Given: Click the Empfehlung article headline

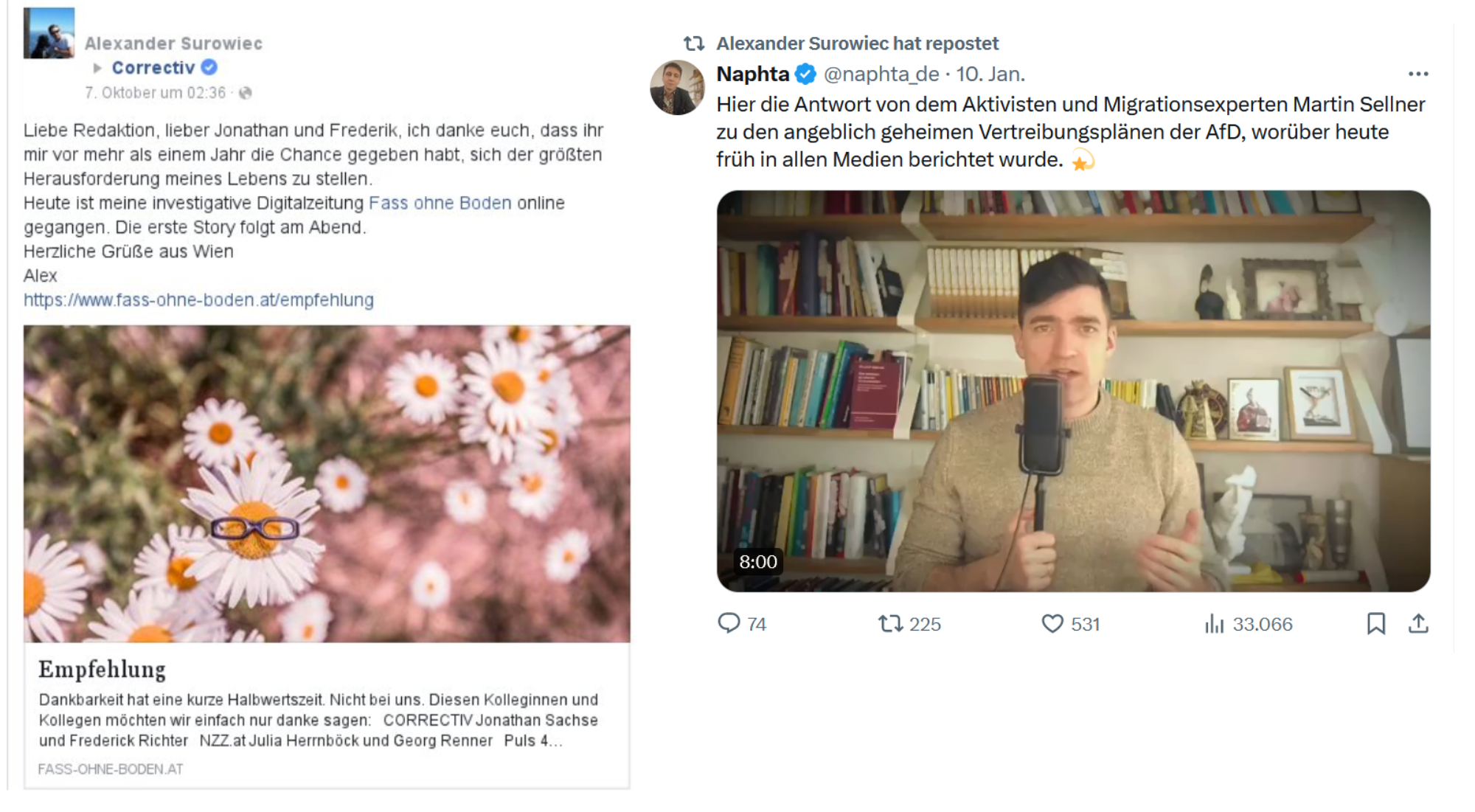Looking at the screenshot, I should coord(102,670).
